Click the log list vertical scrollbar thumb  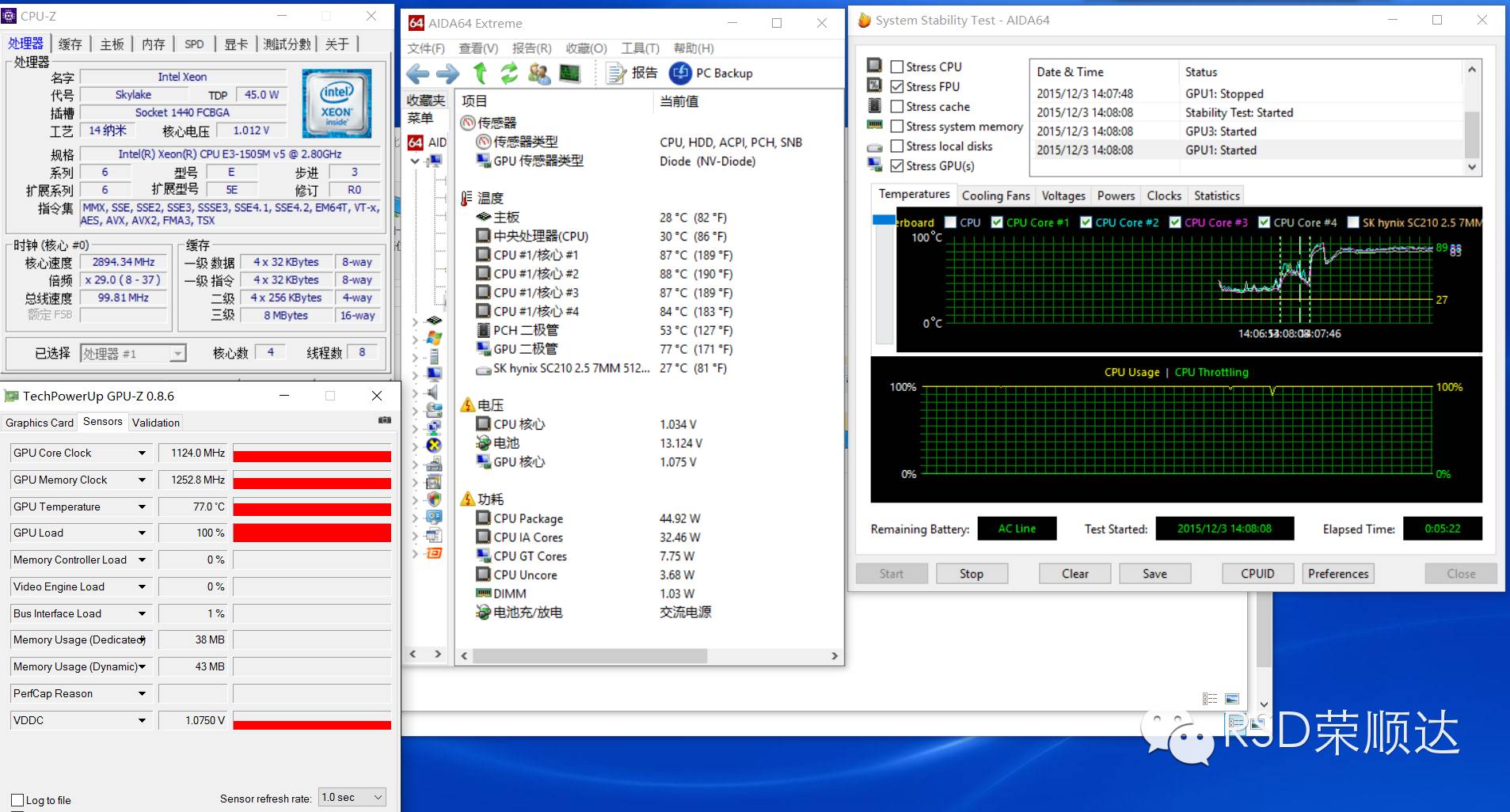point(1472,135)
